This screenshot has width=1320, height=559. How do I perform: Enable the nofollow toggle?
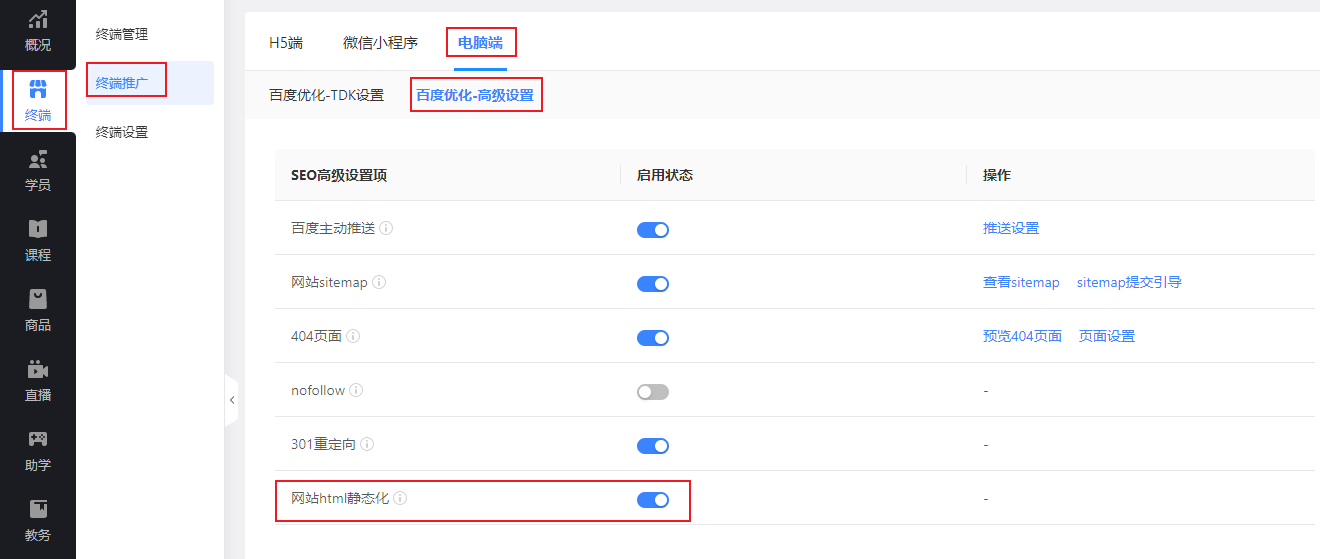(653, 392)
